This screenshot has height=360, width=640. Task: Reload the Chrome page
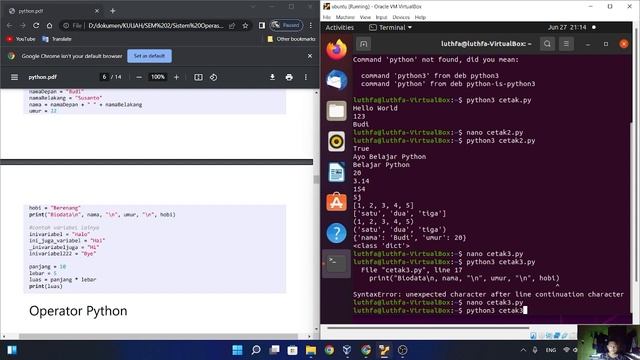click(x=36, y=25)
